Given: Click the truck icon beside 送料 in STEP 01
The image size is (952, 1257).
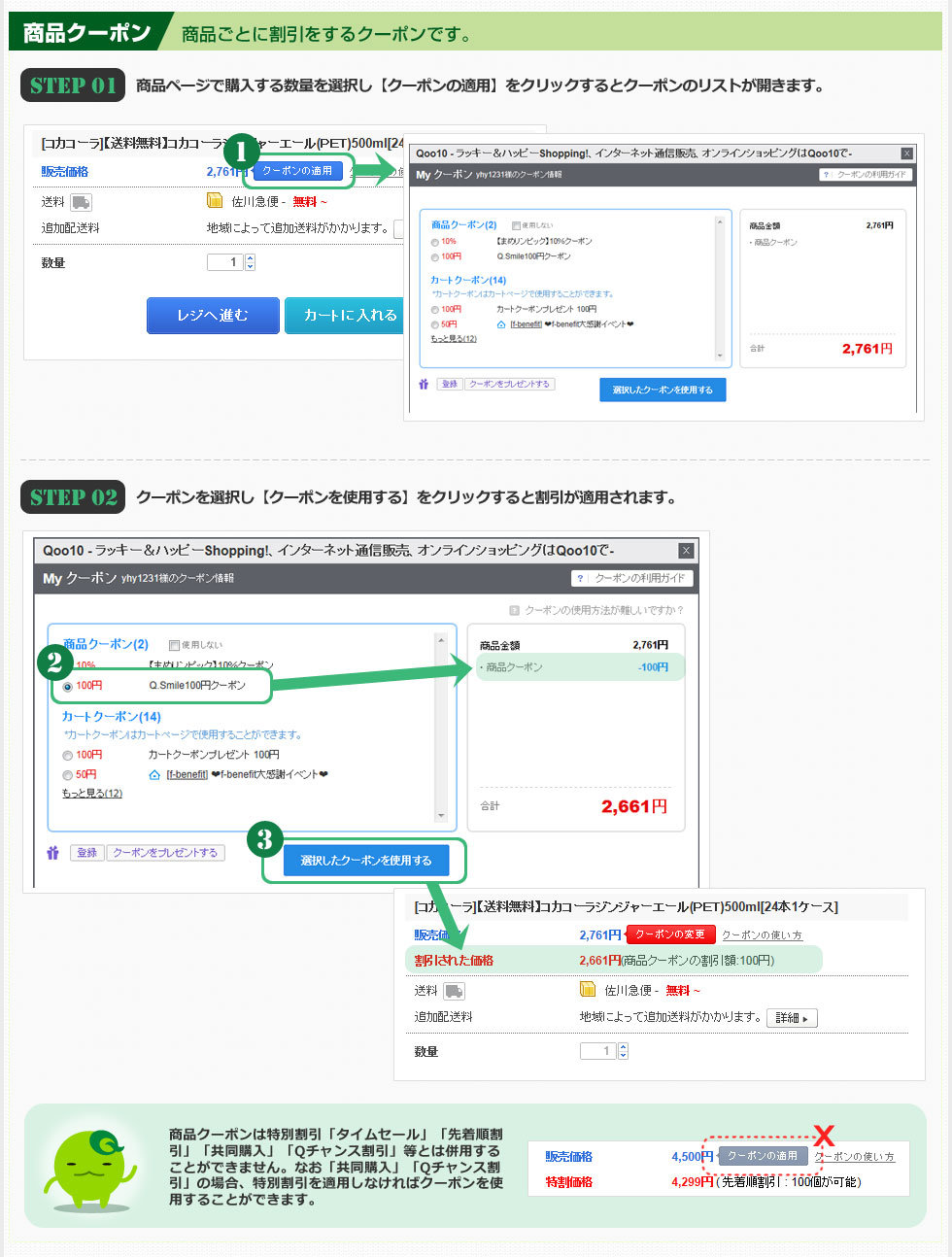Looking at the screenshot, I should pyautogui.click(x=81, y=202).
